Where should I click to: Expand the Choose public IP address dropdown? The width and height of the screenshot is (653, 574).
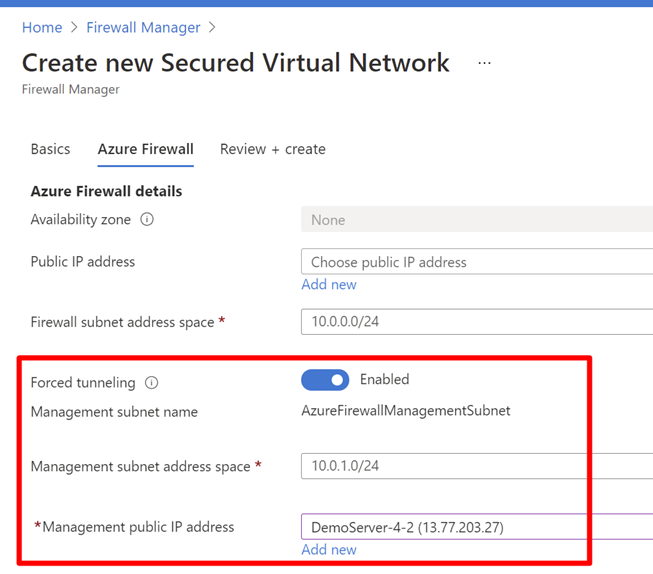pos(476,262)
